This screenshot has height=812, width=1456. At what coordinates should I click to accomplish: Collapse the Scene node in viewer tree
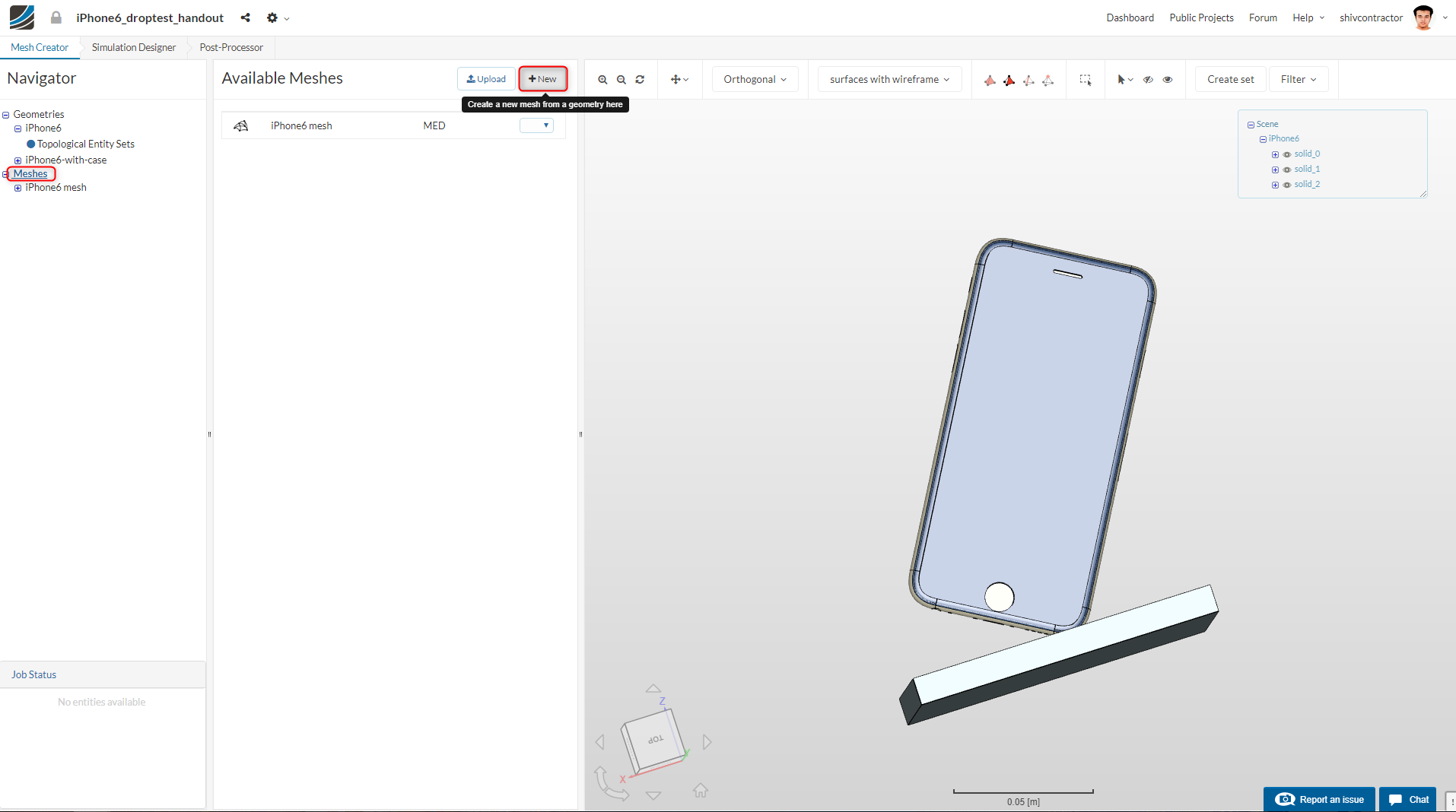(x=1251, y=125)
